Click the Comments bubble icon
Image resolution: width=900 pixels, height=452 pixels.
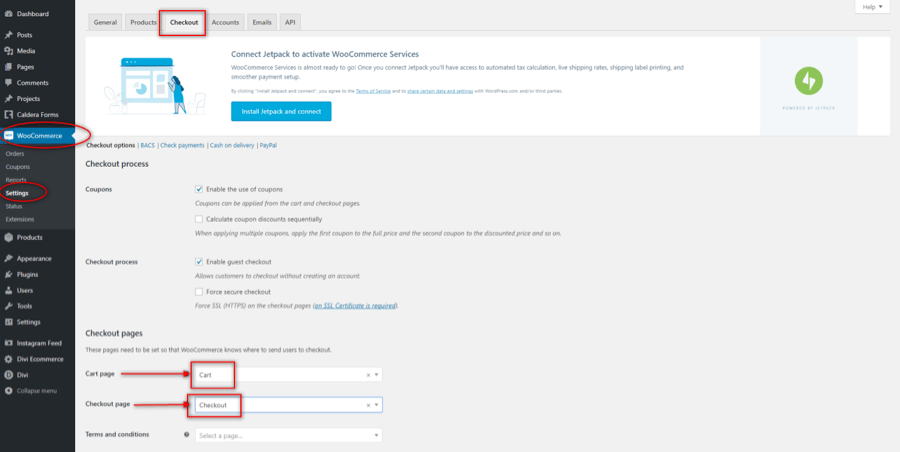[8, 83]
